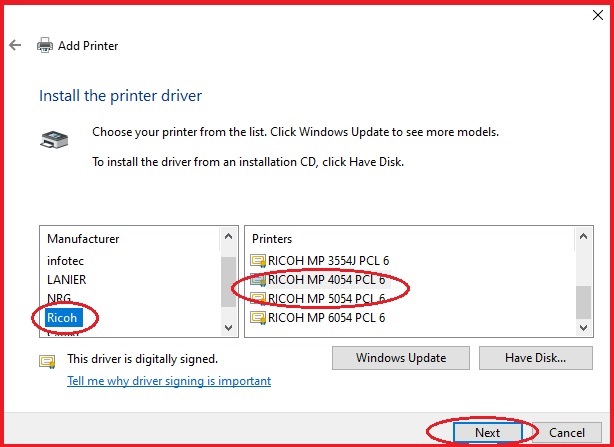The height and width of the screenshot is (447, 614).
Task: Click the Have Disk button
Action: pyautogui.click(x=535, y=358)
